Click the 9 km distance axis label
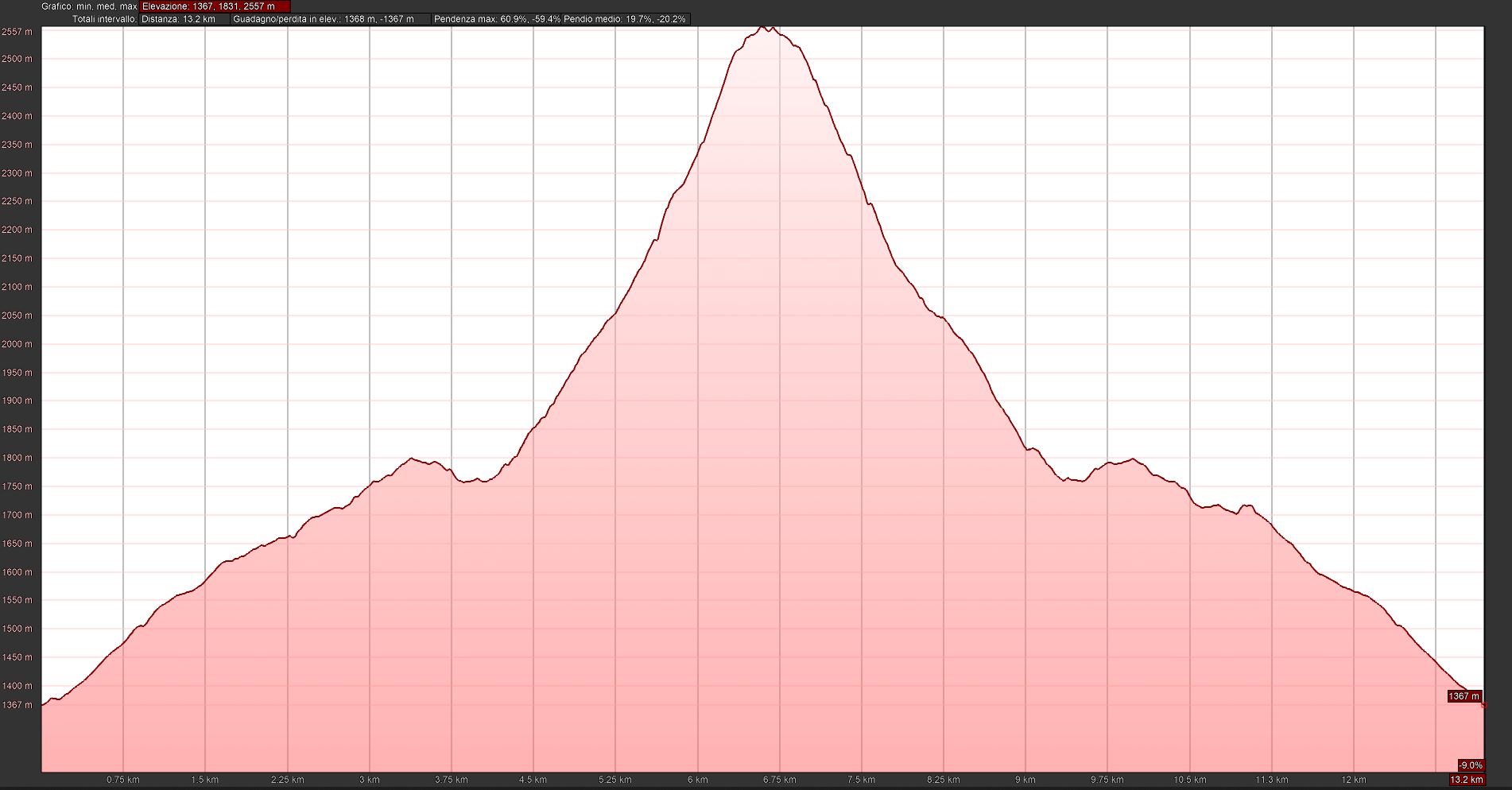Screen dimensions: 1512x790 point(1025,780)
